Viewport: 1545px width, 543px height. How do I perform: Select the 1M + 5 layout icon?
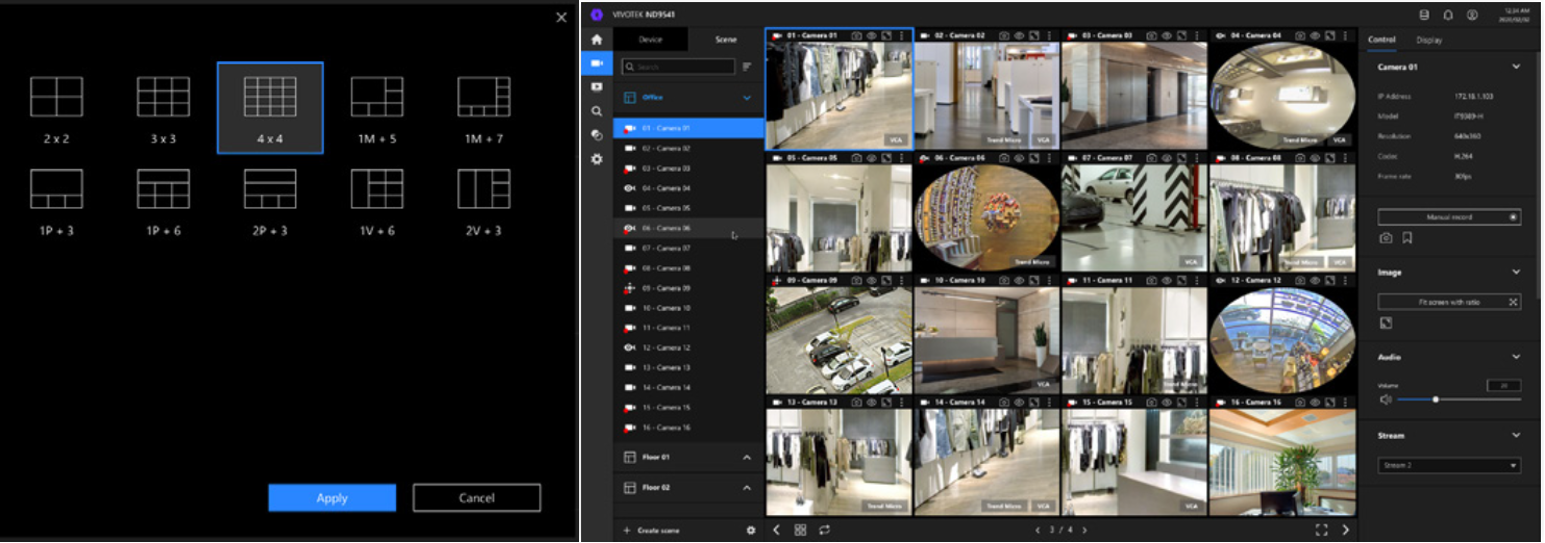coord(377,97)
